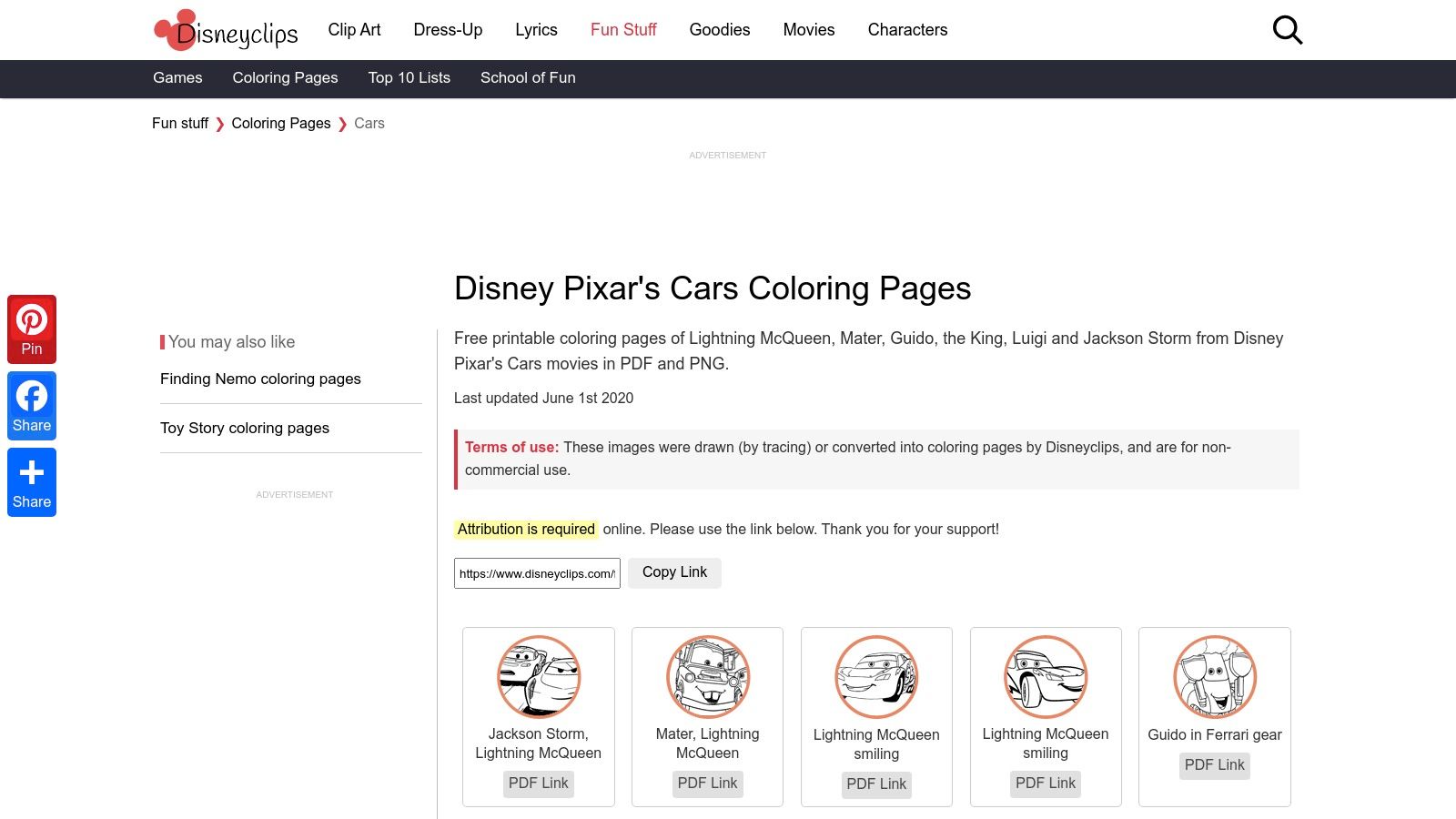Open the Jackson Storm, Lightning McQueen thumbnail
The width and height of the screenshot is (1456, 819).
[x=538, y=676]
